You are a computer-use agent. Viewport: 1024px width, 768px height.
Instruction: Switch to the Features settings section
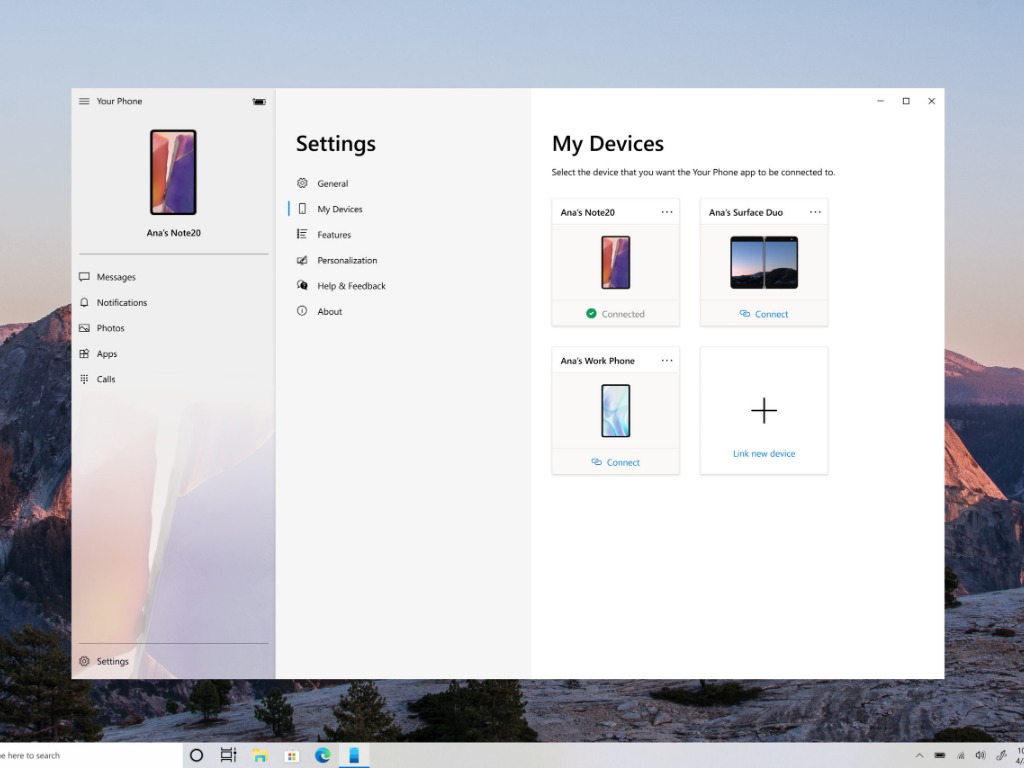(334, 234)
